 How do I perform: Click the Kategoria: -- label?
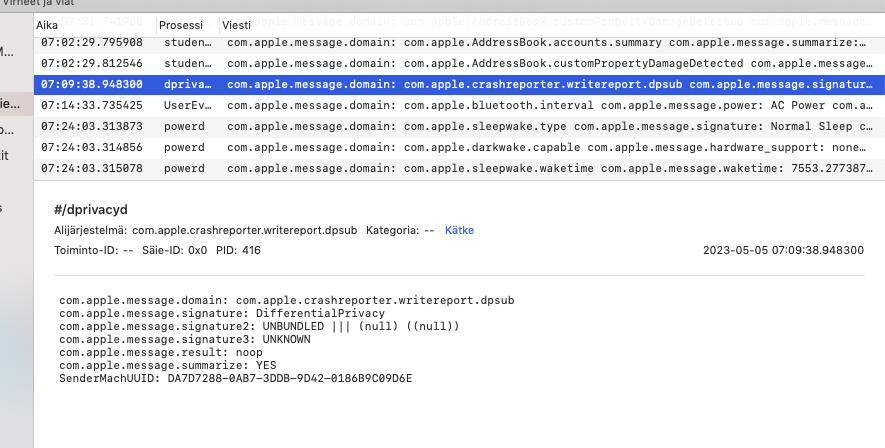coord(400,230)
